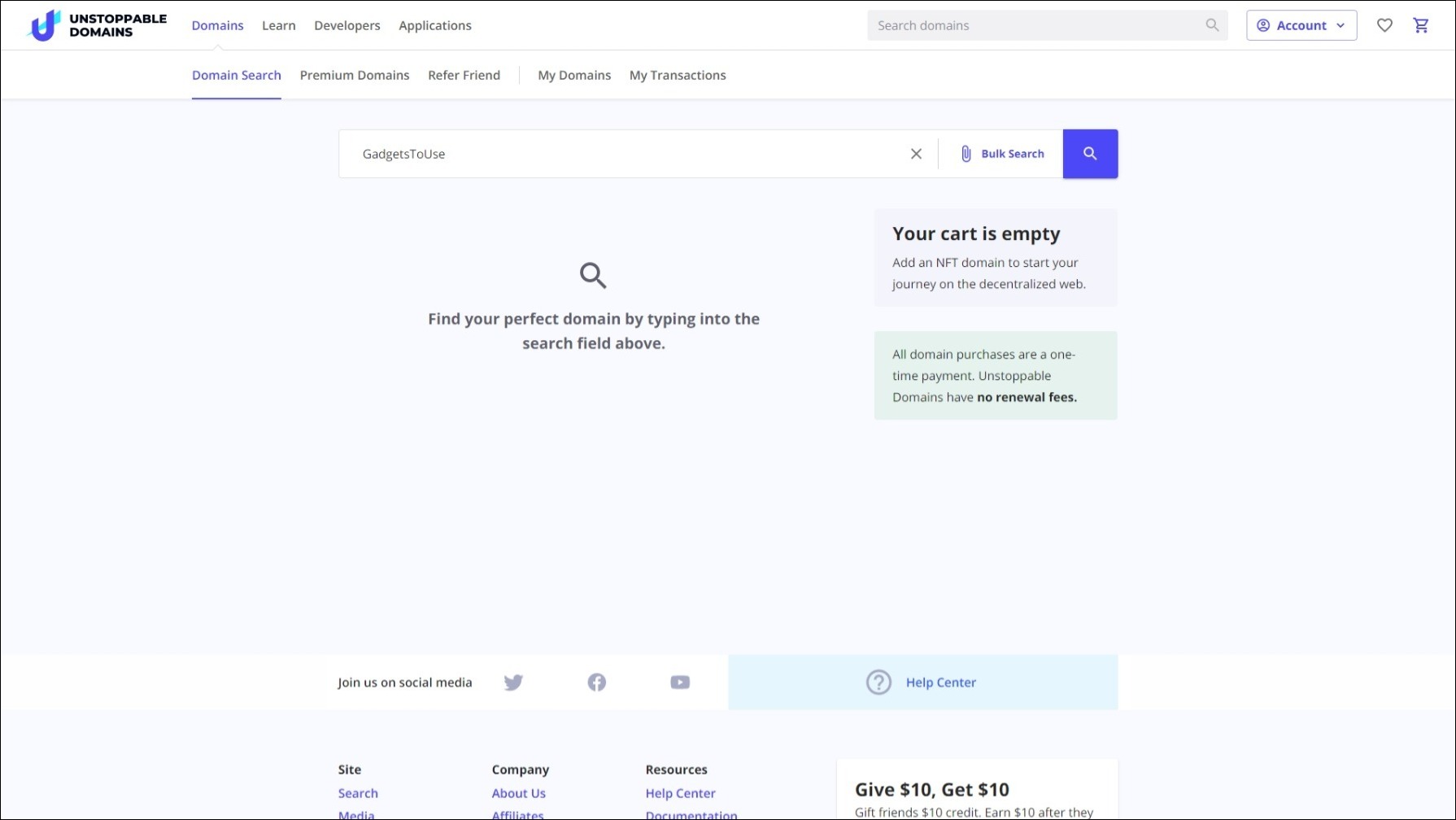Open the Domains menu
Image resolution: width=1456 pixels, height=820 pixels.
tap(217, 25)
